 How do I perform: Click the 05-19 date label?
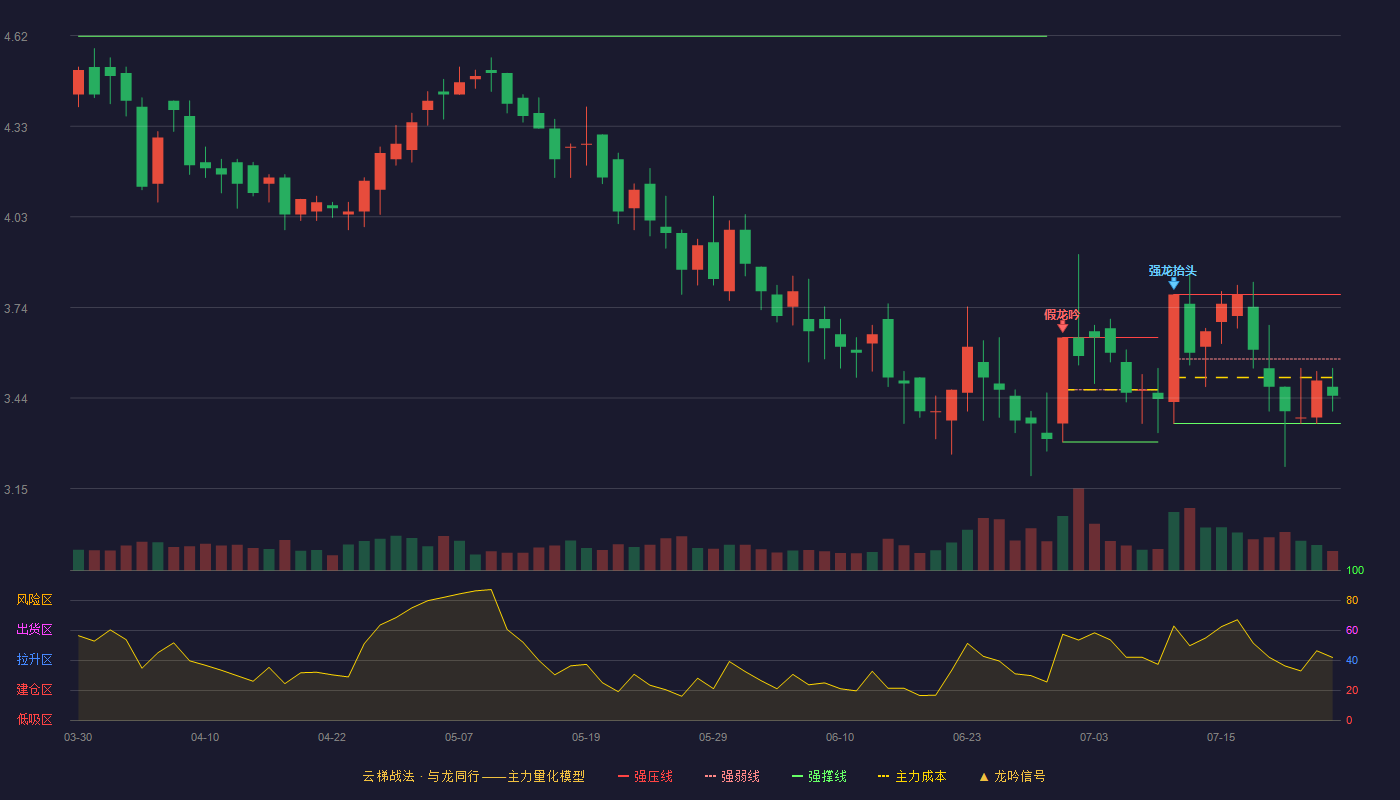[x=586, y=737]
